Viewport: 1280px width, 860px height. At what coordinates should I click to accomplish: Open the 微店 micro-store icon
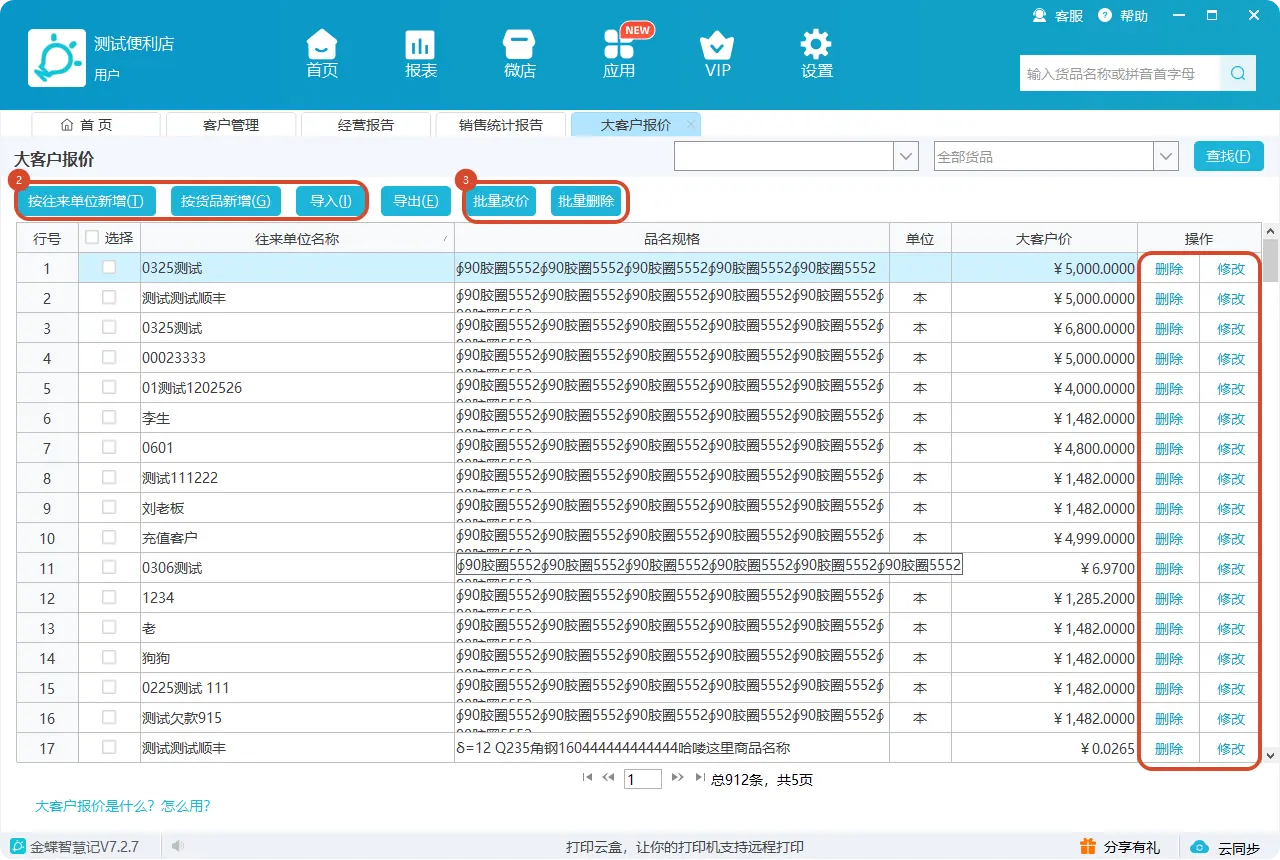coord(519,45)
